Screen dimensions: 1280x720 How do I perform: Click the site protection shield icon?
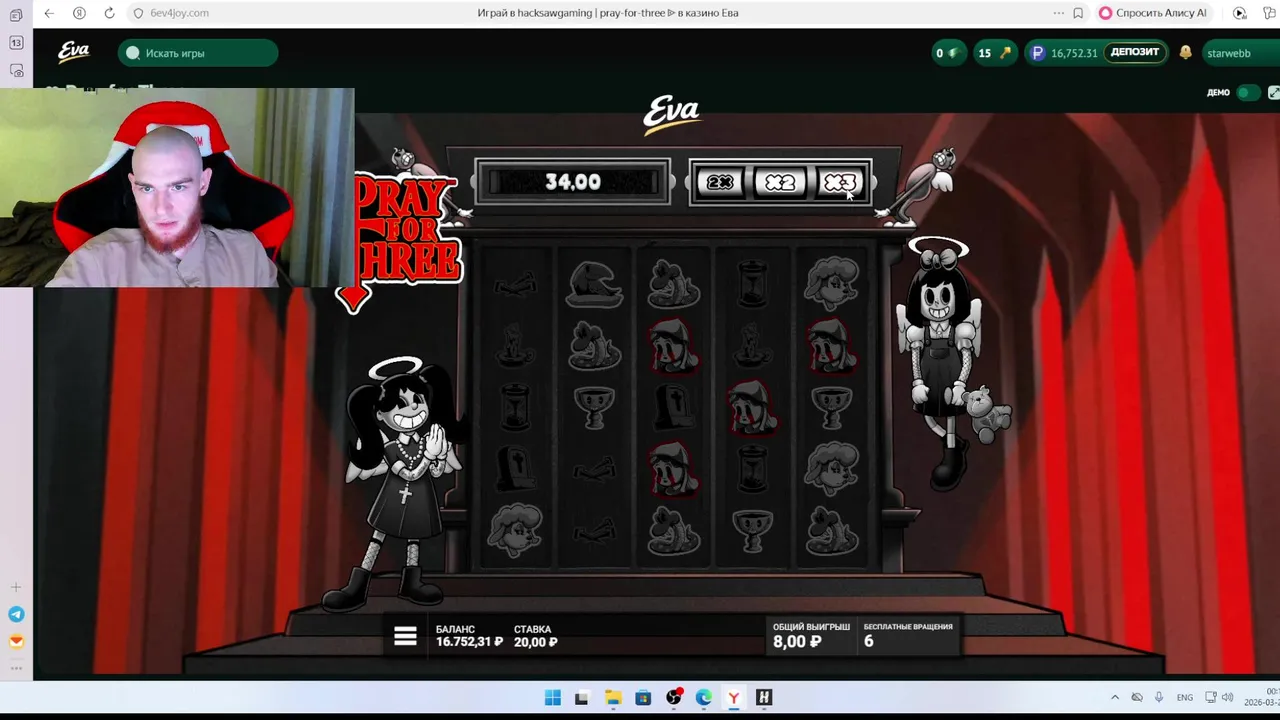[x=138, y=13]
